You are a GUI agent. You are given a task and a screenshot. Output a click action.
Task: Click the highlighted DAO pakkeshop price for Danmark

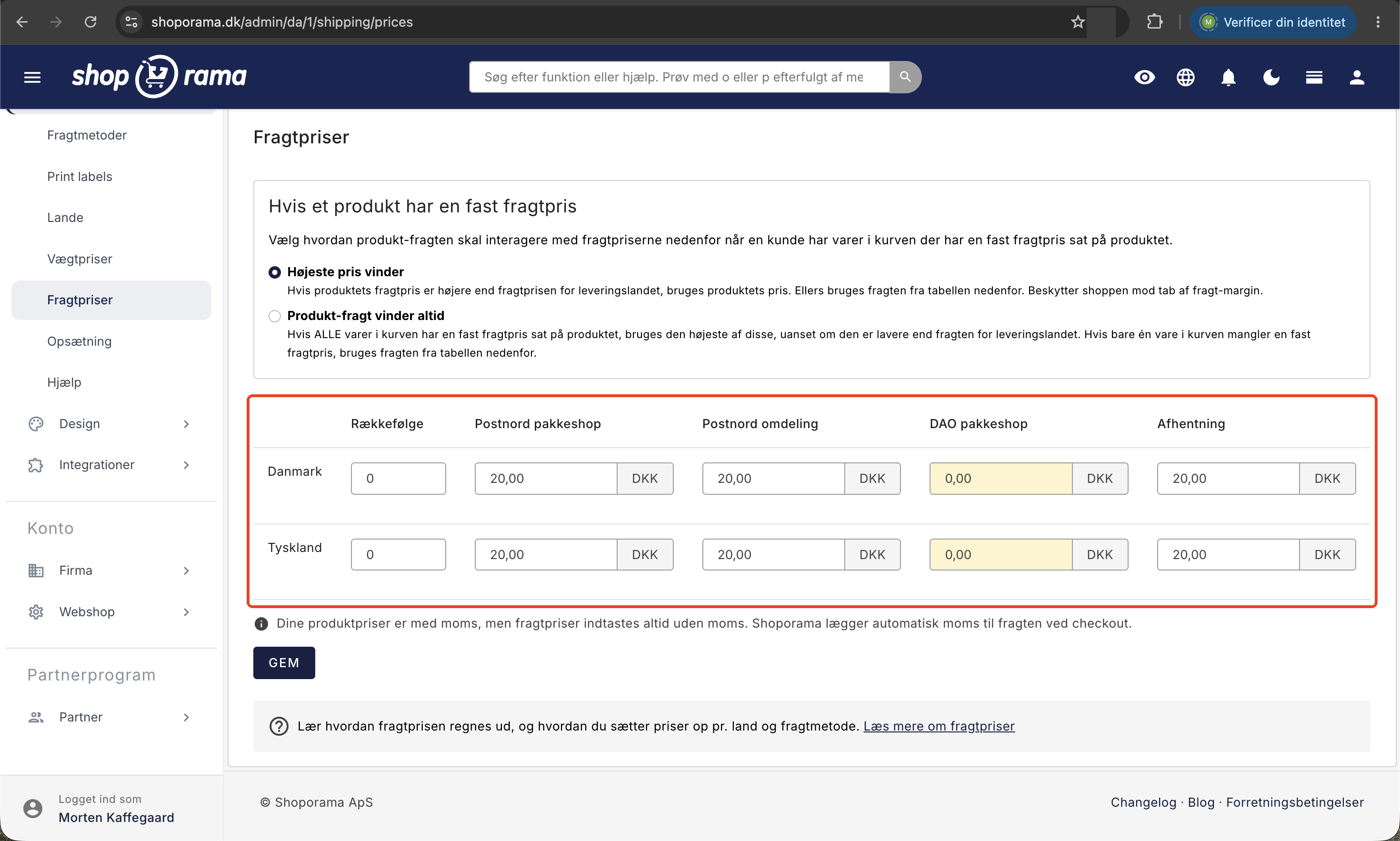[1000, 478]
